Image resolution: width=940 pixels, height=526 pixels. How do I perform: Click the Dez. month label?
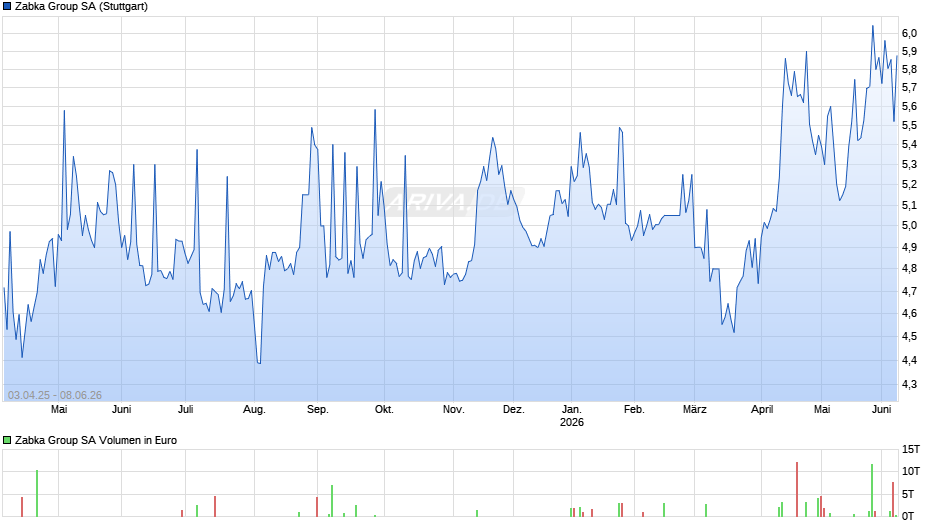(x=514, y=409)
